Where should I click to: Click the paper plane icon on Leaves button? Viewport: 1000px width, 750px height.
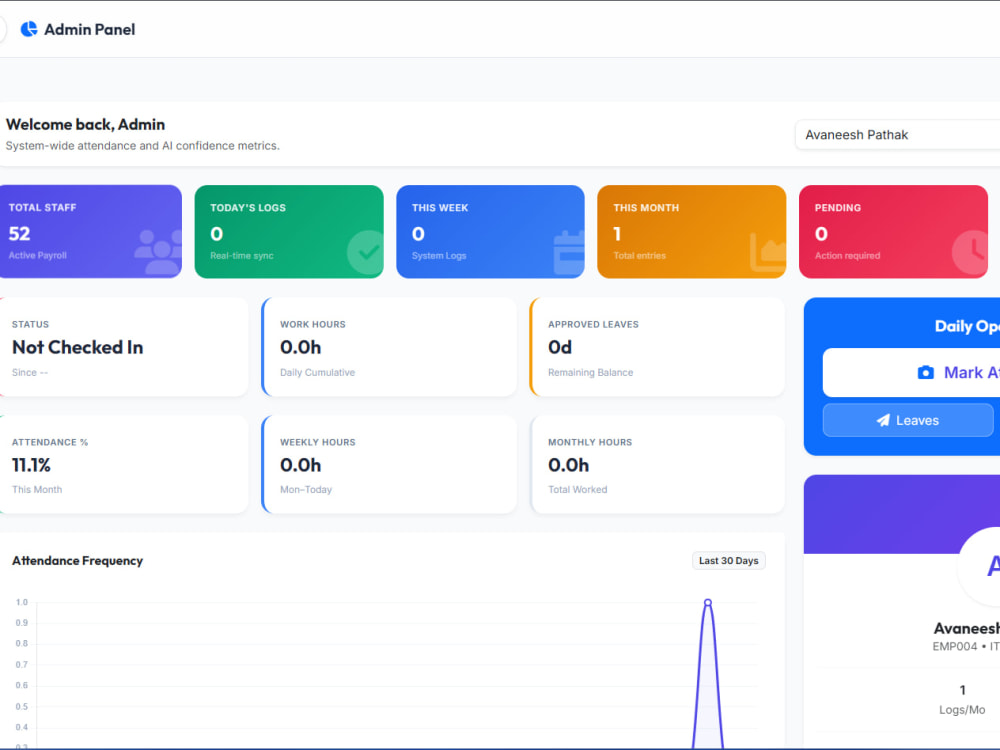click(883, 420)
